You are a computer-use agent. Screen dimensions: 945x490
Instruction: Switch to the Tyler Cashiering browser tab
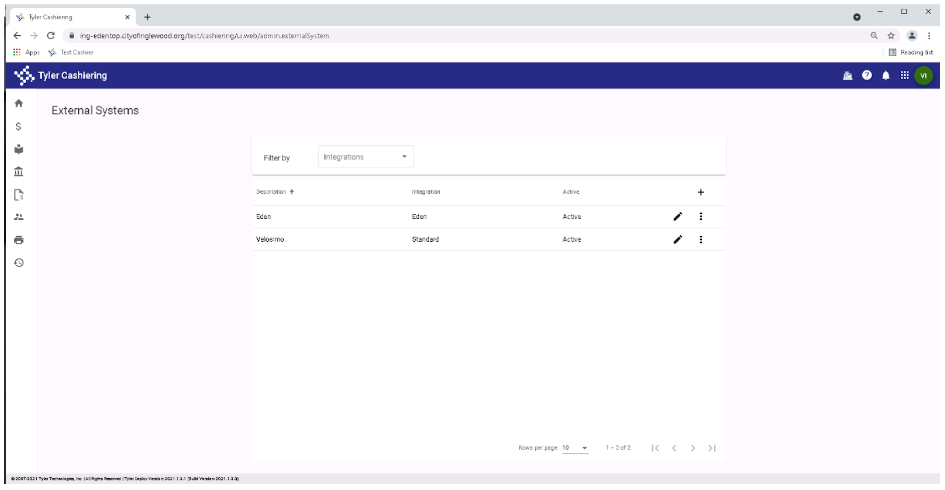click(x=72, y=17)
